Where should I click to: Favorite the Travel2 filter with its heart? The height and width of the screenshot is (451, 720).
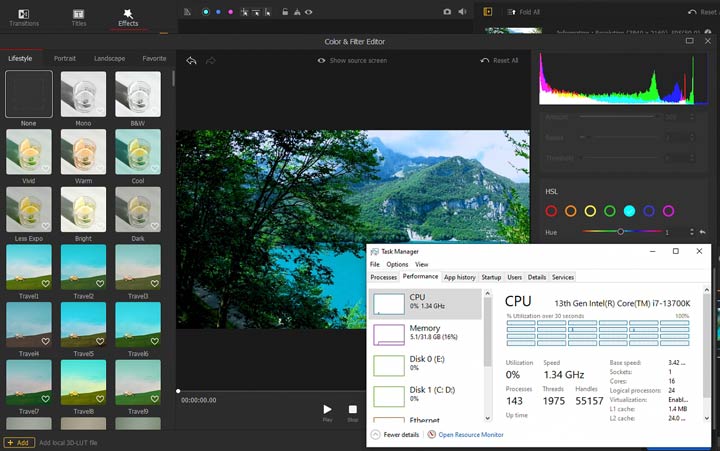pos(100,283)
